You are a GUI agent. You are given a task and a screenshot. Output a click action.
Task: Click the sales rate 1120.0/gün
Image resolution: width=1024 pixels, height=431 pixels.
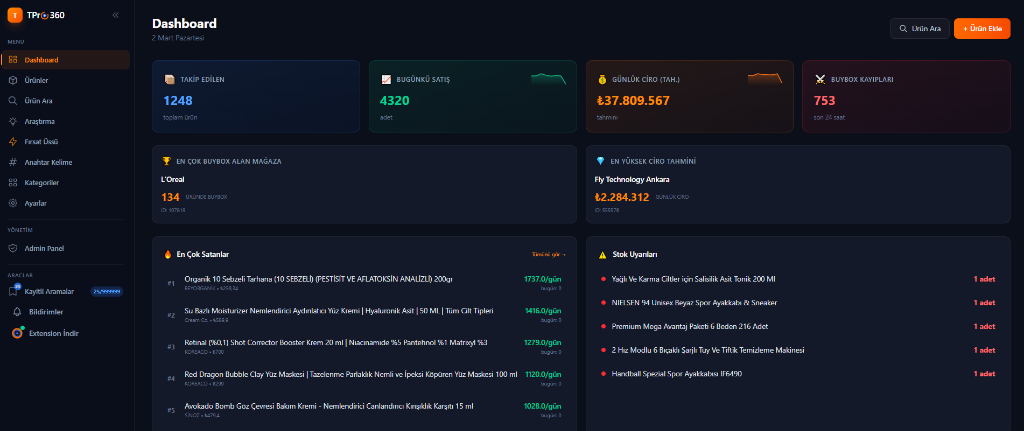[542, 374]
